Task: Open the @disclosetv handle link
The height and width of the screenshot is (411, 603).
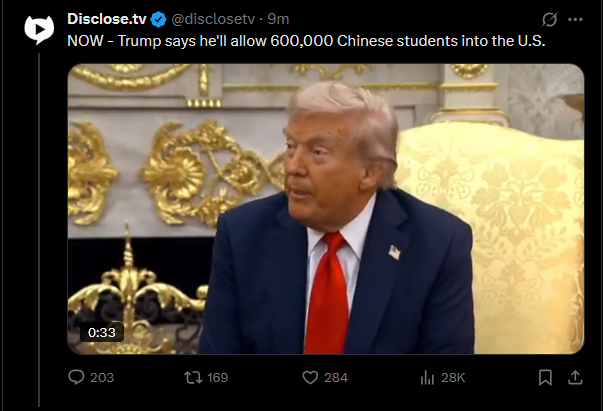Action: pyautogui.click(x=213, y=19)
